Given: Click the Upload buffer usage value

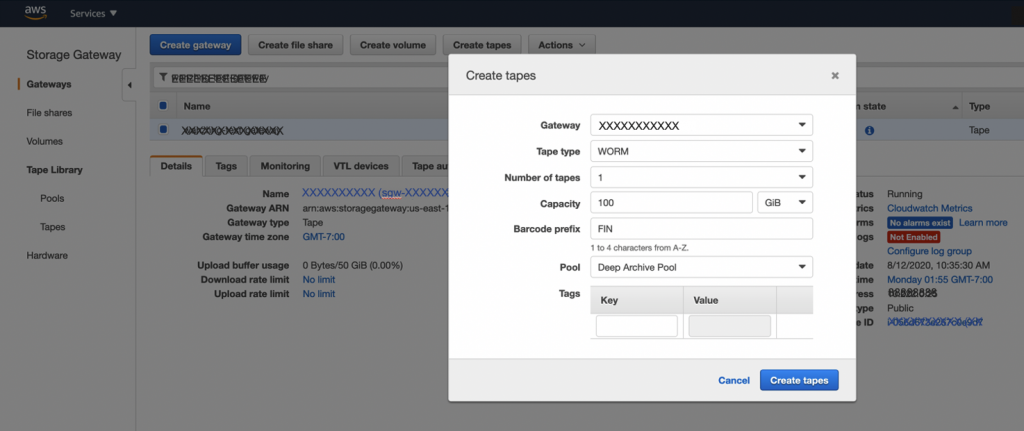Looking at the screenshot, I should [353, 265].
